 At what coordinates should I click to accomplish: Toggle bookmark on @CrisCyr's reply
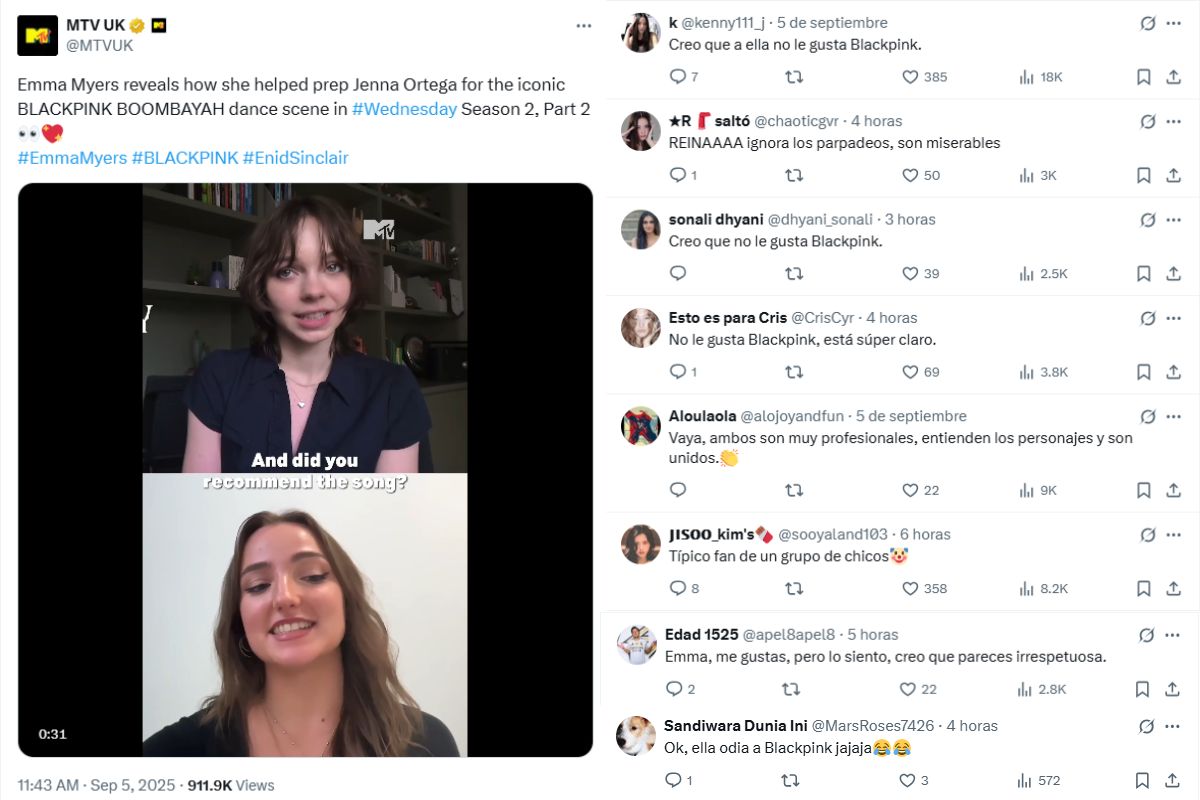[x=1143, y=371]
